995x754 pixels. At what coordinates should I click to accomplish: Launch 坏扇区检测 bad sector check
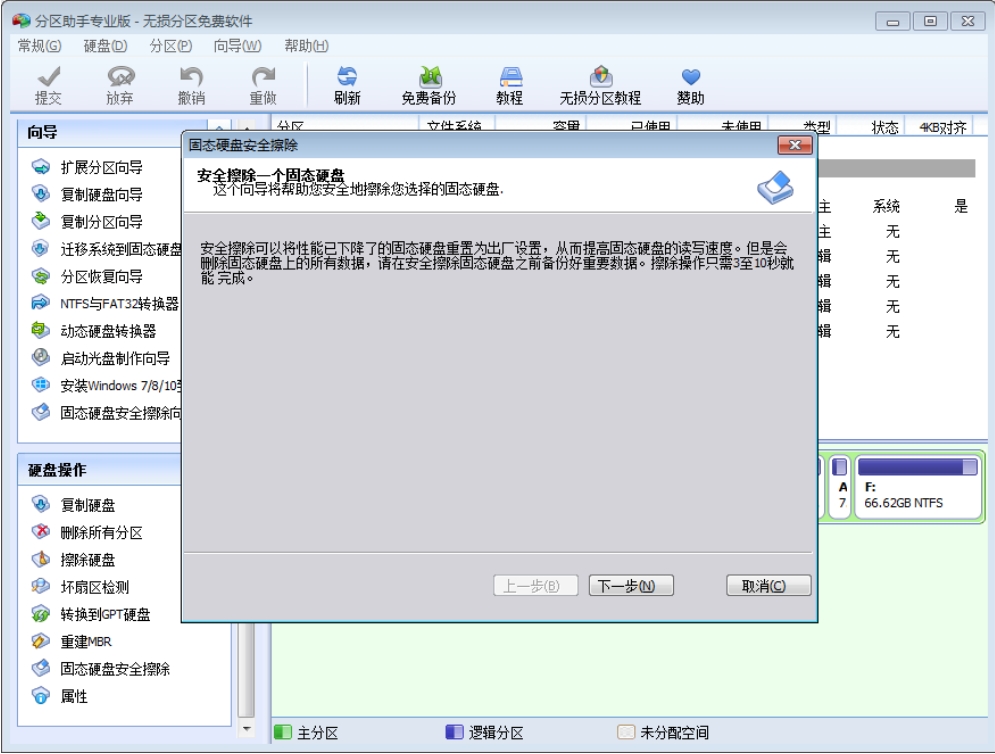[94, 587]
